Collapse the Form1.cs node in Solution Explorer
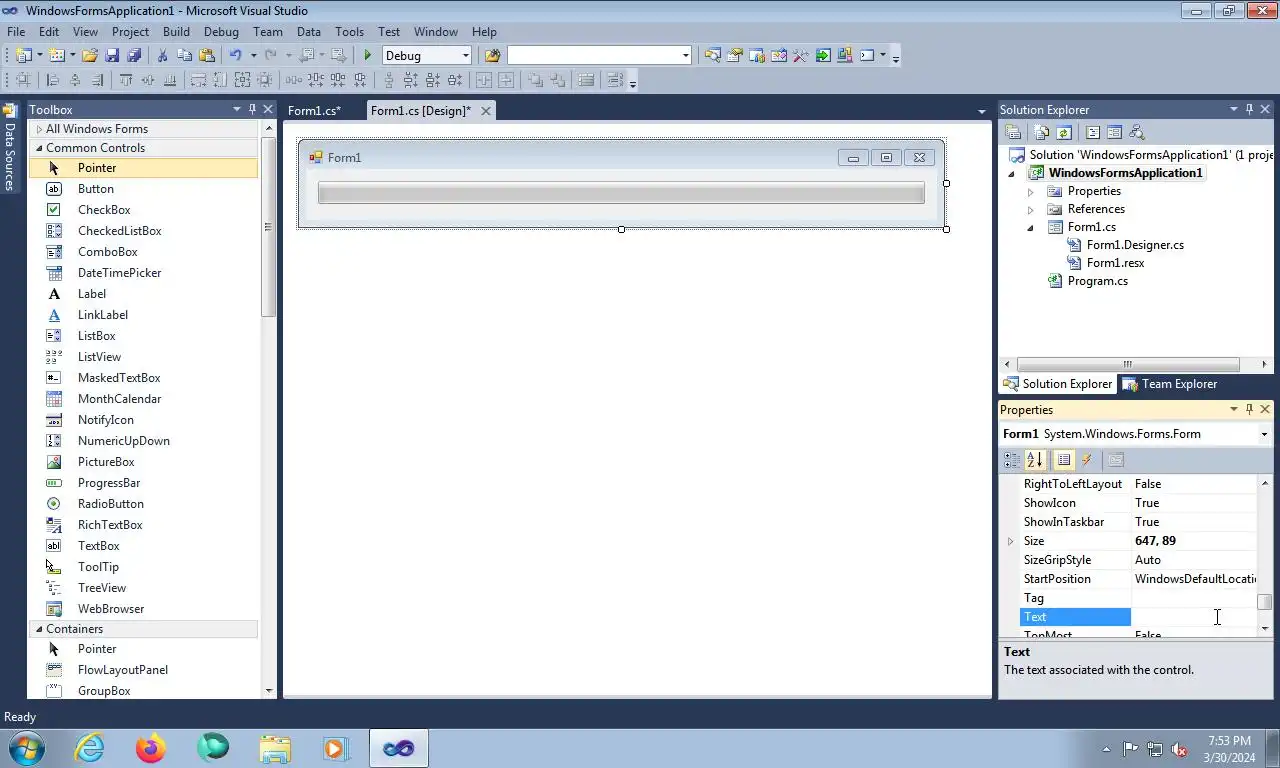1280x768 pixels. [1031, 227]
